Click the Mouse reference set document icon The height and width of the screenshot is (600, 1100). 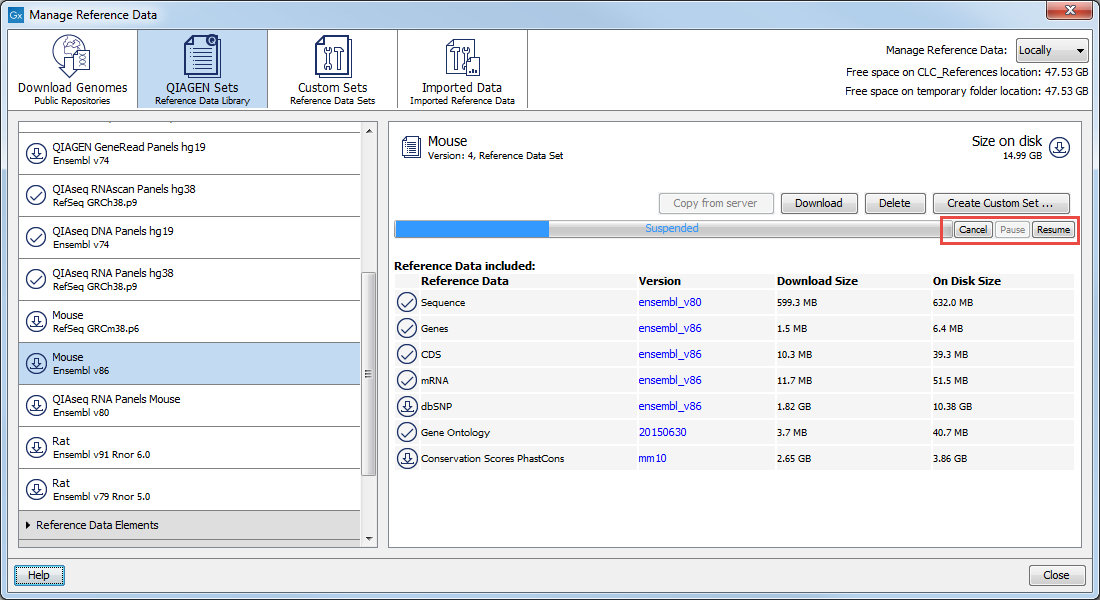pos(411,147)
